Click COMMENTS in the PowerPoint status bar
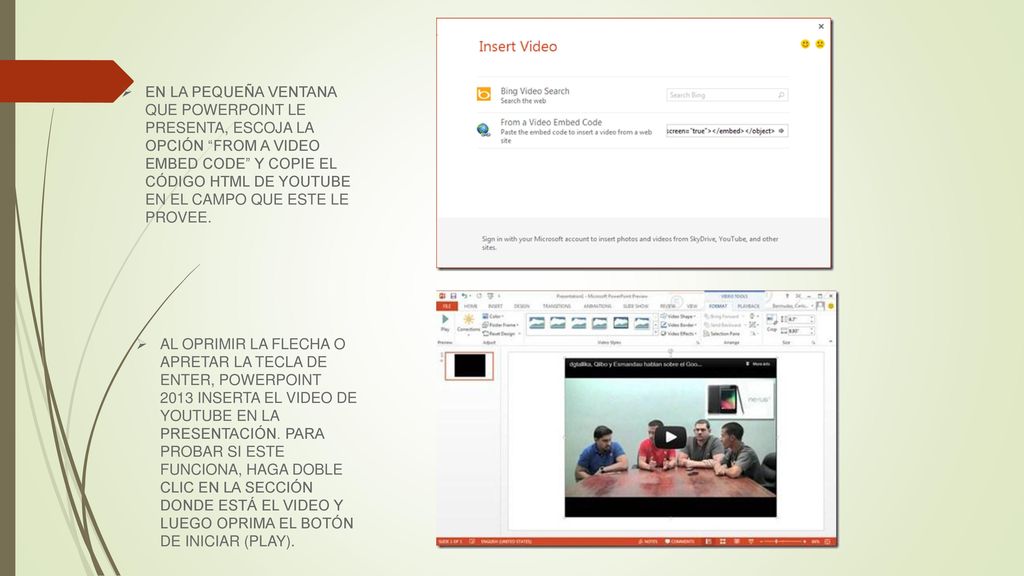 (x=680, y=541)
